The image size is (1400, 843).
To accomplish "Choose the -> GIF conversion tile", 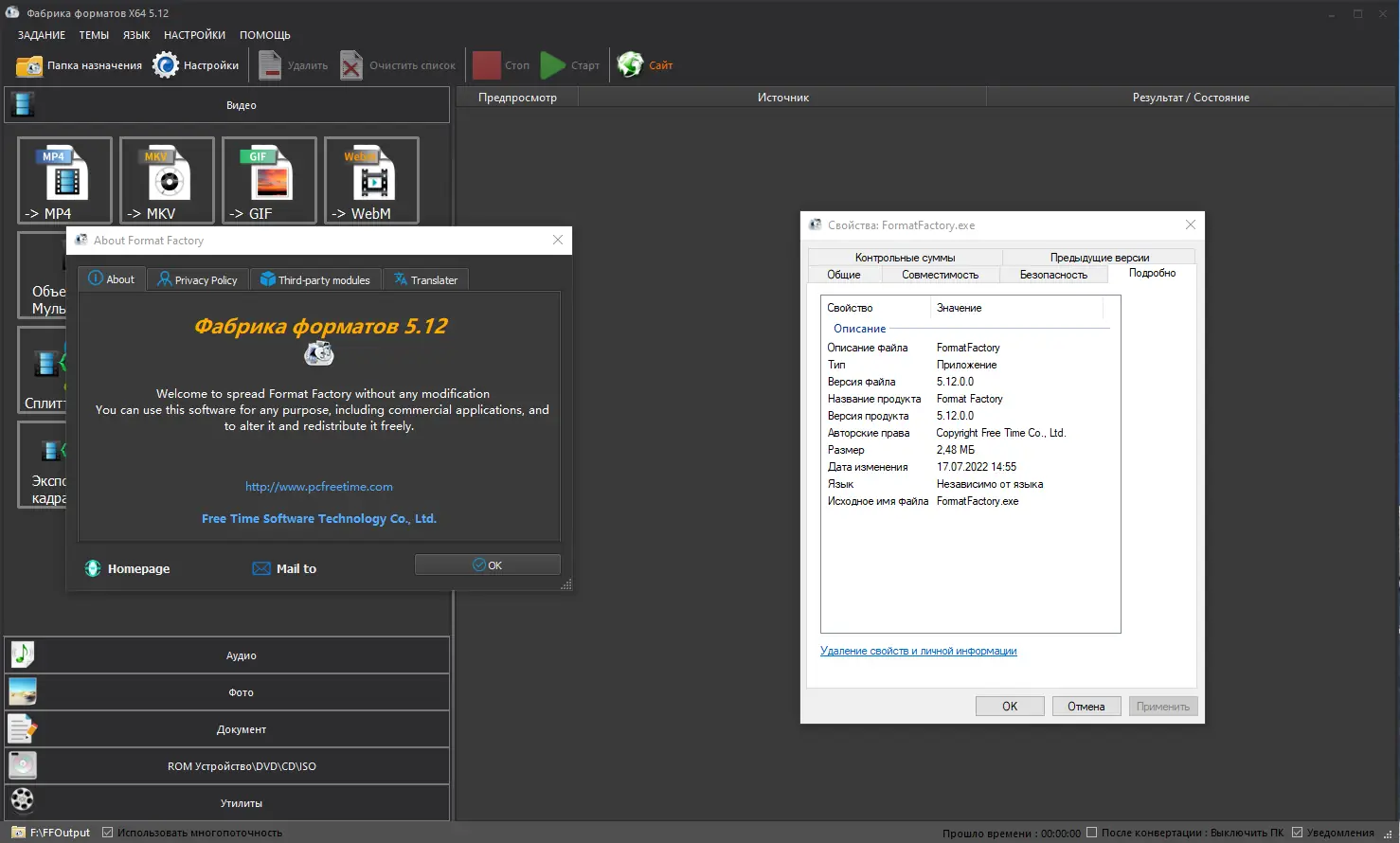I will pyautogui.click(x=269, y=180).
